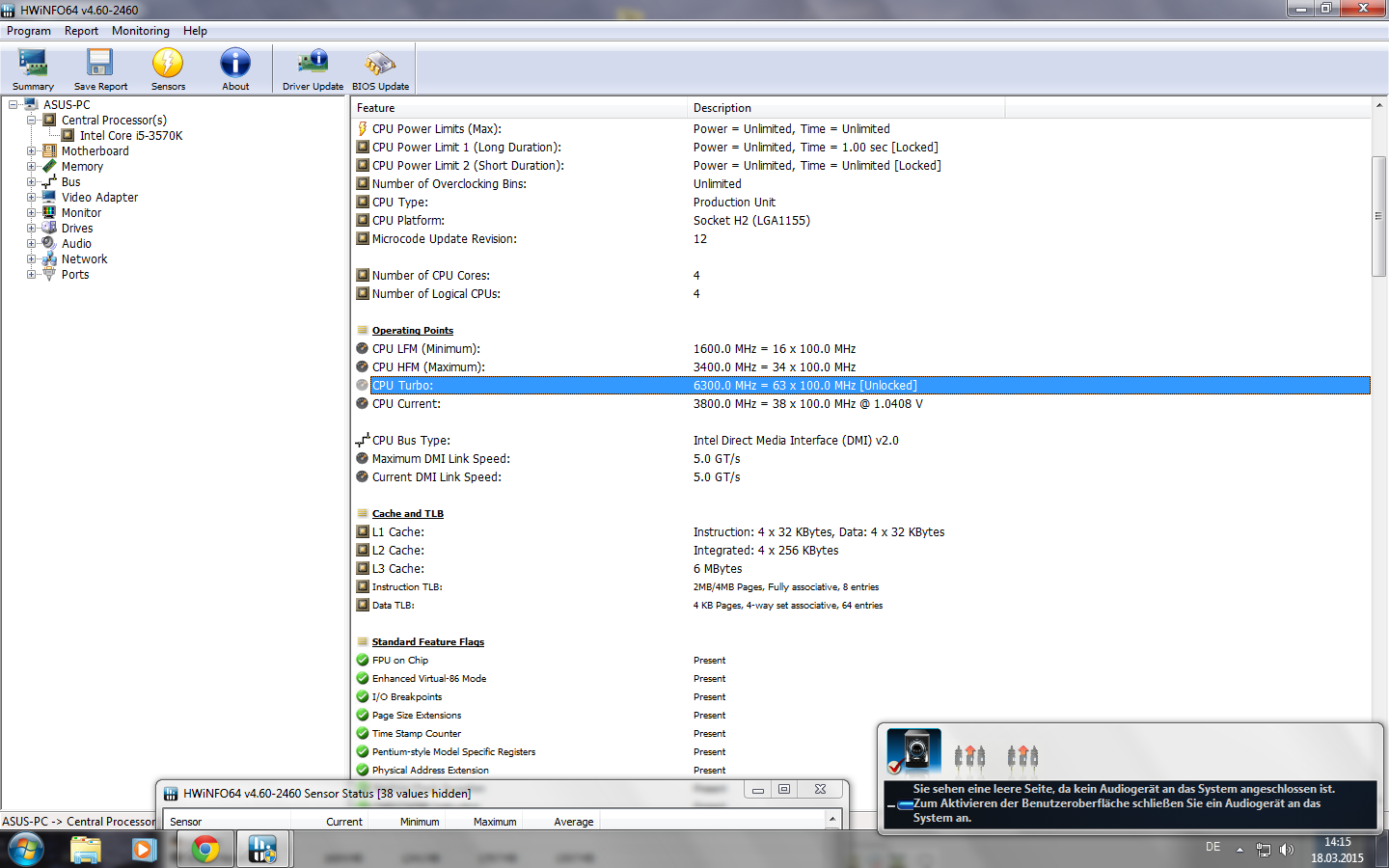Screen dimensions: 1389x868
Task: Open the Windows Start menu
Action: point(26,850)
